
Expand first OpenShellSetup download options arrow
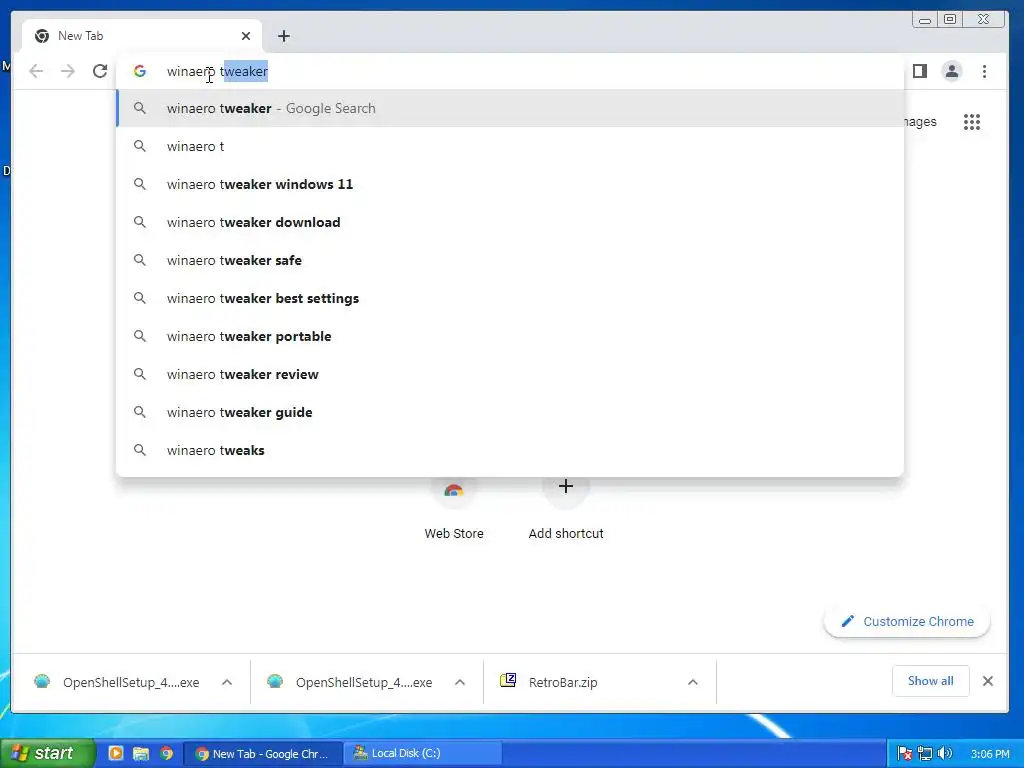[227, 682]
